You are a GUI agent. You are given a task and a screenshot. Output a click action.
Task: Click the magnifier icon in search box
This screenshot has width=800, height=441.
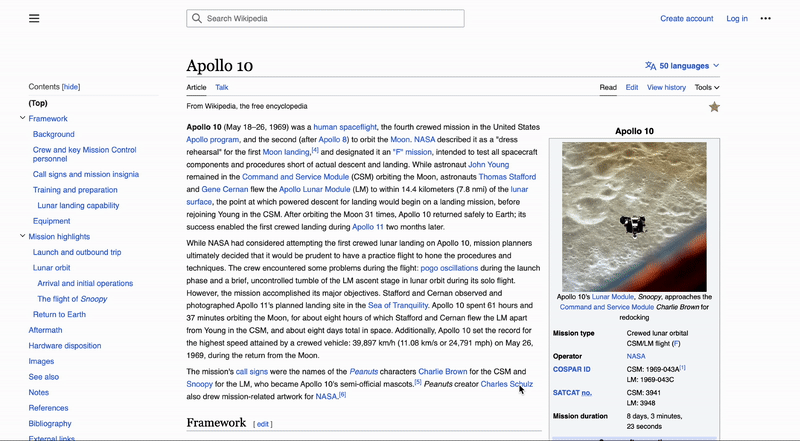(197, 18)
